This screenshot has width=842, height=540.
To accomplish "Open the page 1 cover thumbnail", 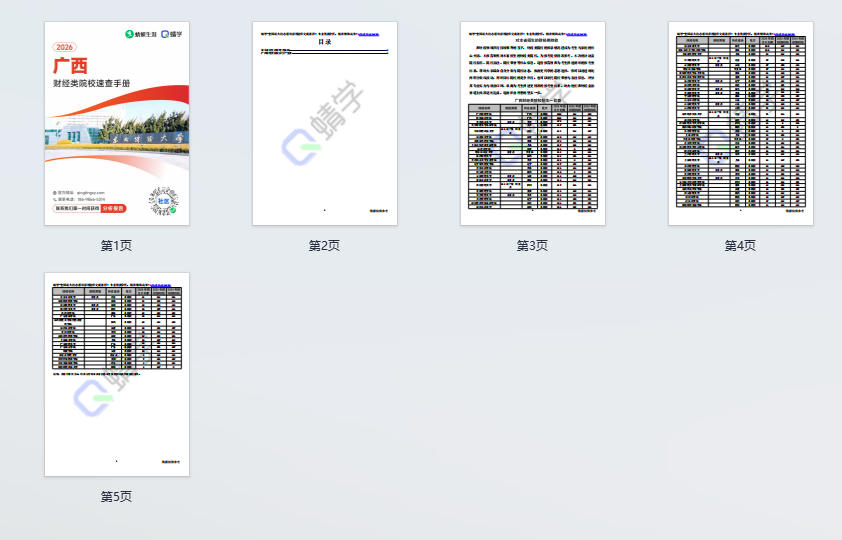I will [116, 123].
